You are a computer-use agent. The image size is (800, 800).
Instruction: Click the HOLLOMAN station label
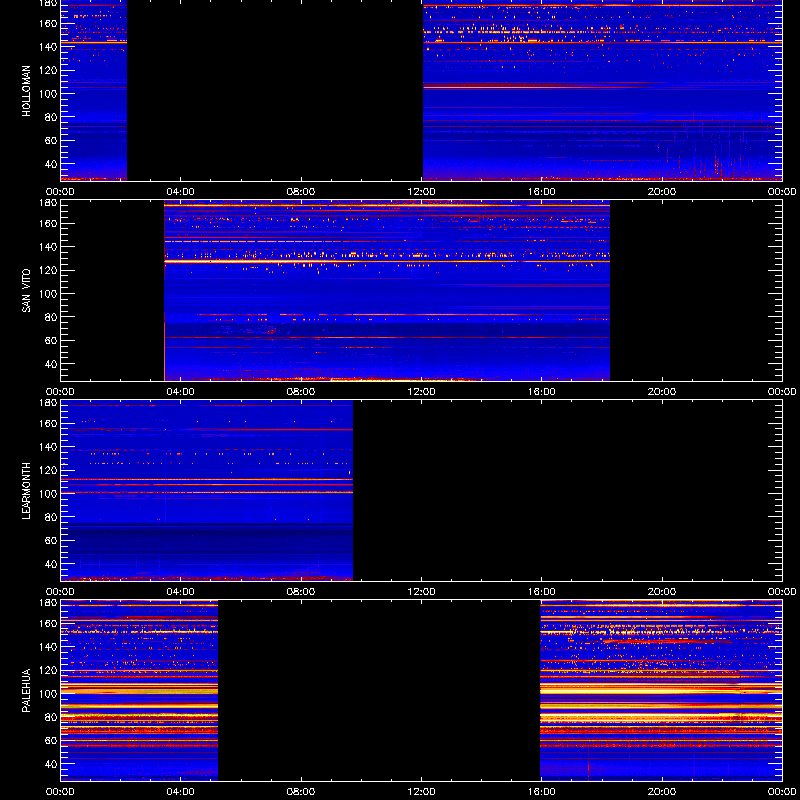point(26,91)
